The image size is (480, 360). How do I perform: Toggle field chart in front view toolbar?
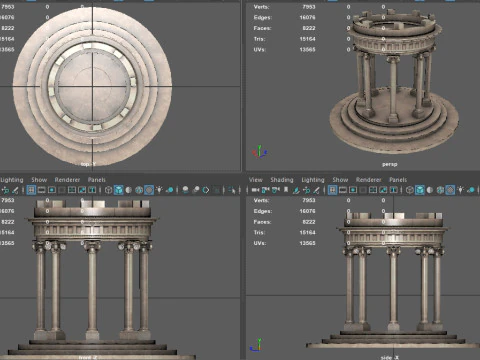tap(72, 190)
